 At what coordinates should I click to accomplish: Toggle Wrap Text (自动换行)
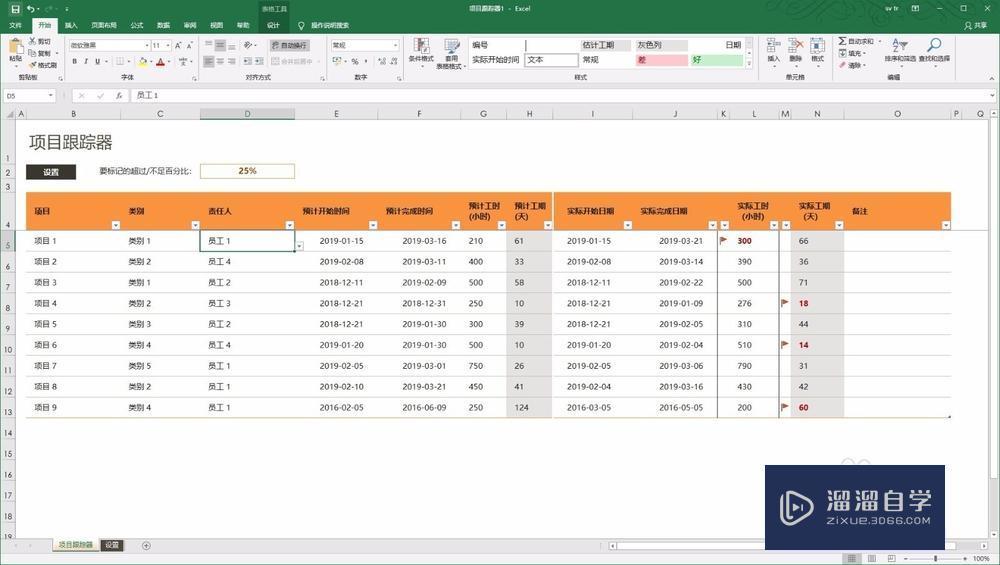click(x=290, y=45)
